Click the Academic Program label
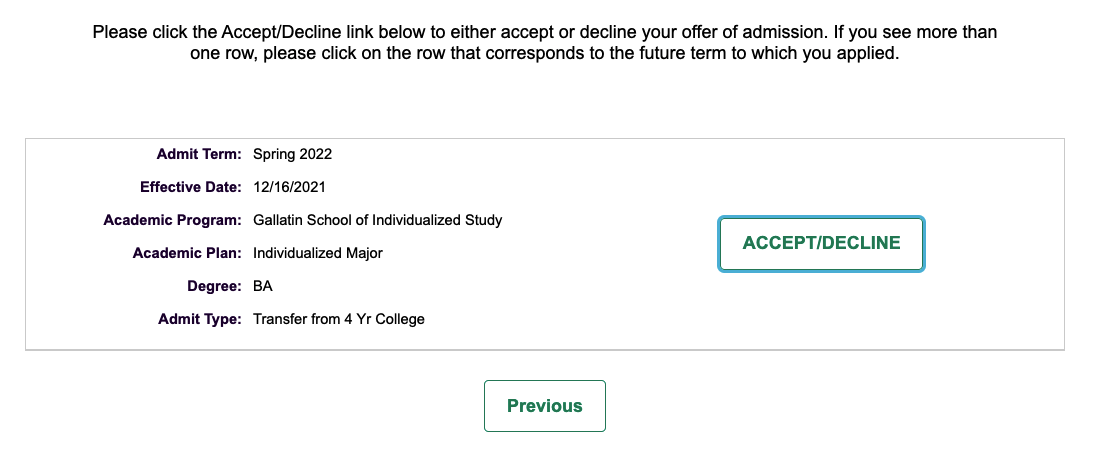The width and height of the screenshot is (1103, 470). [172, 220]
